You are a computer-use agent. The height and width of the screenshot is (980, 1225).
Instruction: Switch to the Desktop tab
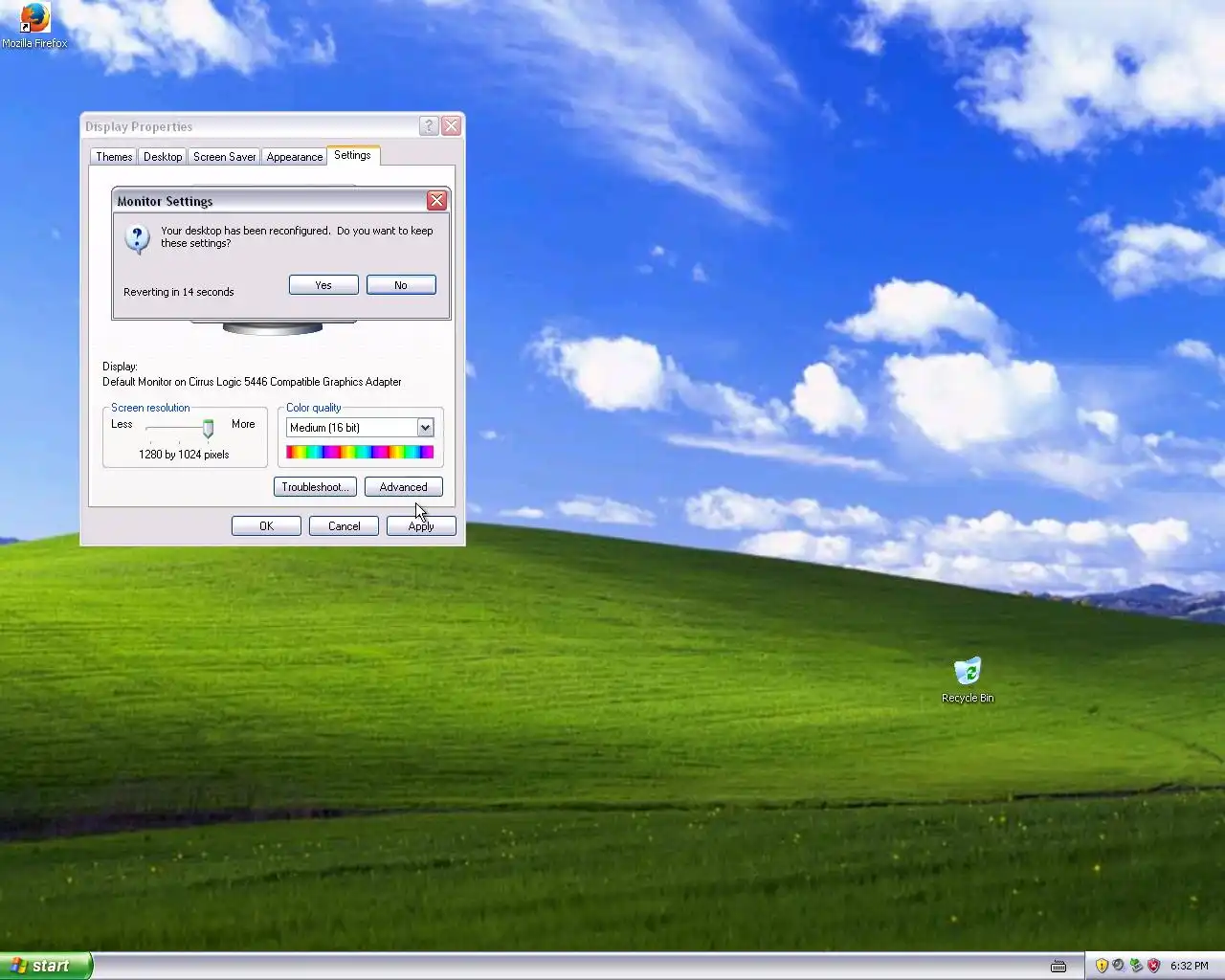tap(163, 157)
